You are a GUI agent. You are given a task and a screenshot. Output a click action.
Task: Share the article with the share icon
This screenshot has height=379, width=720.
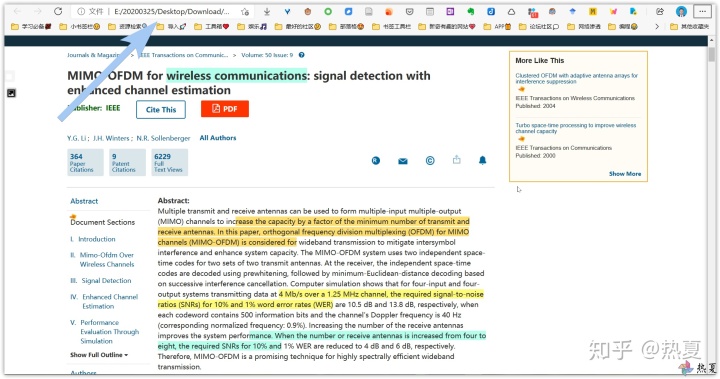click(456, 160)
